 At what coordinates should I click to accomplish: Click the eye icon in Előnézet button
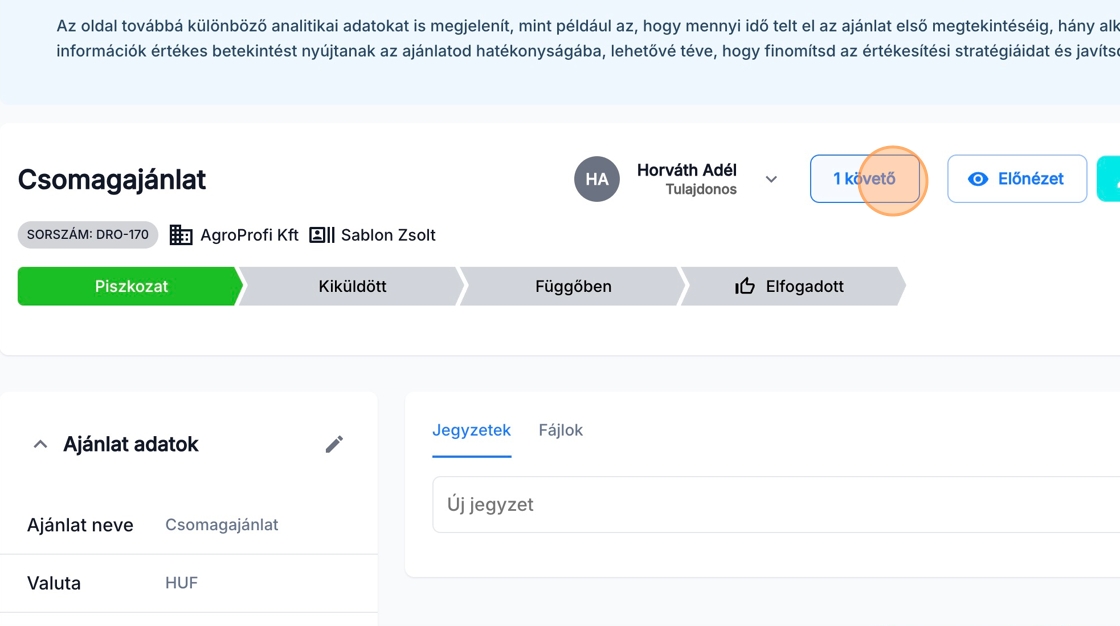click(978, 179)
